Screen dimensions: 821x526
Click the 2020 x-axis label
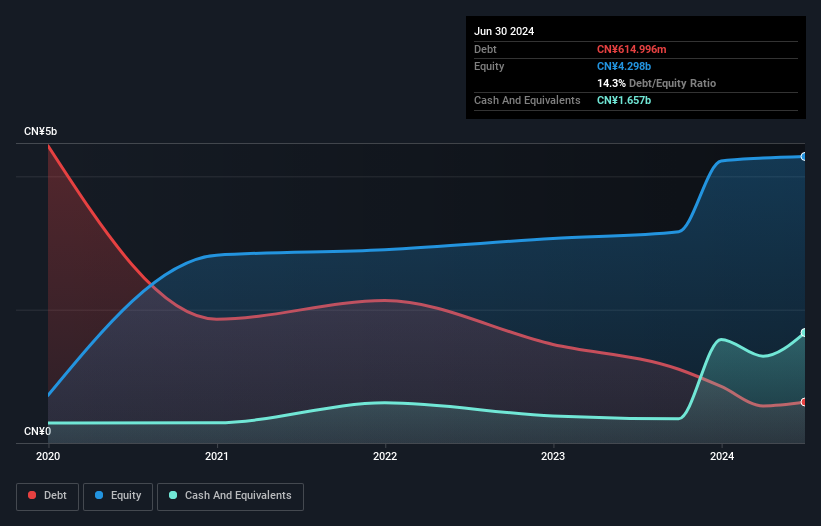[48, 456]
